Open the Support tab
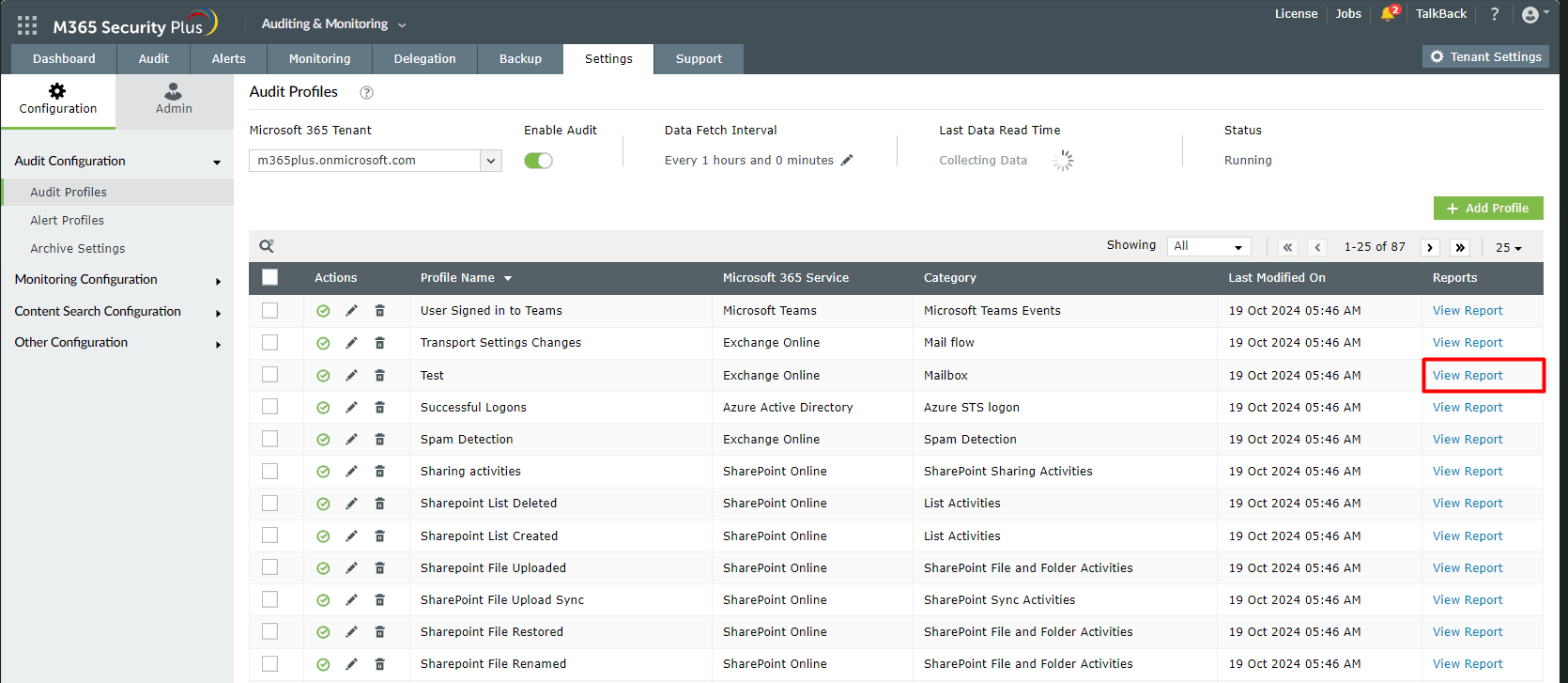Viewport: 1568px width, 683px height. [x=699, y=58]
